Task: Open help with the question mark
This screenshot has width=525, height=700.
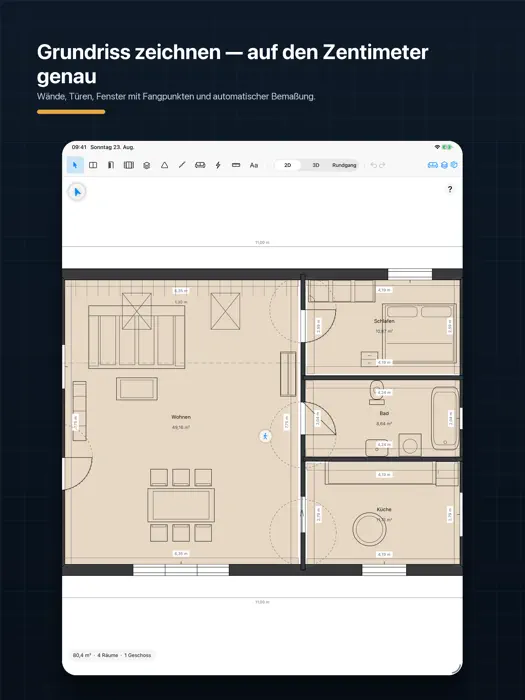Action: click(450, 189)
